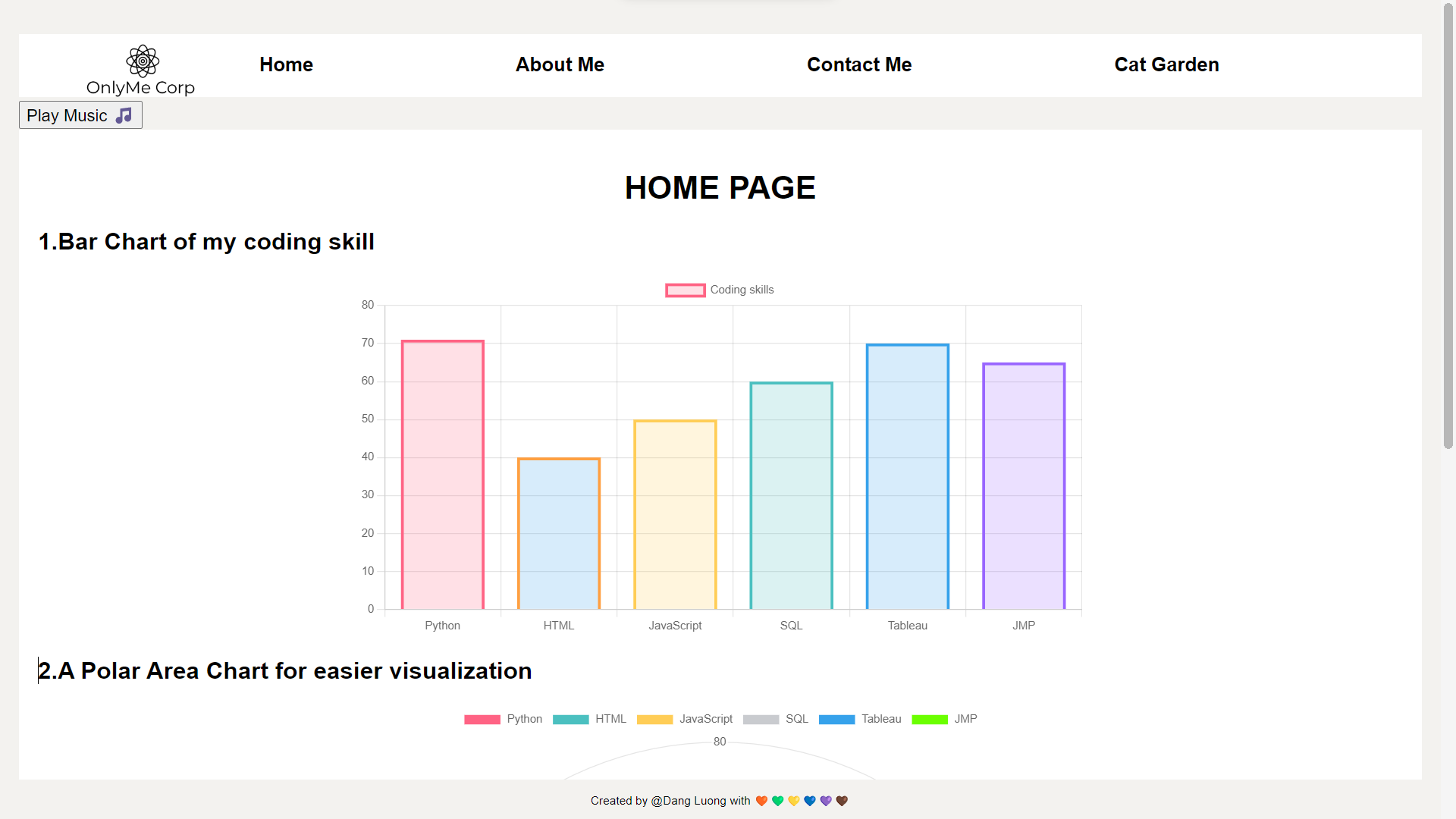Image resolution: width=1456 pixels, height=819 pixels.
Task: Click the red heart emoji in the footer
Action: pyautogui.click(x=761, y=801)
